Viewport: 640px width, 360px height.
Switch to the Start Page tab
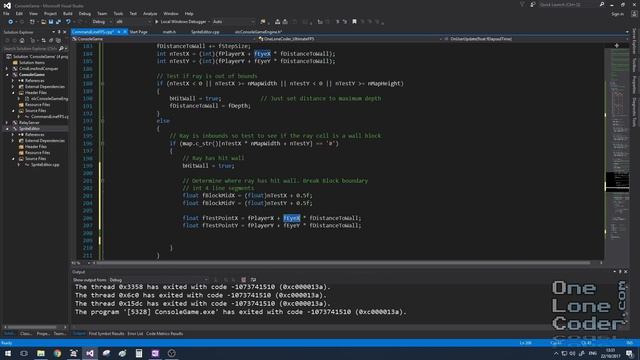pos(139,32)
